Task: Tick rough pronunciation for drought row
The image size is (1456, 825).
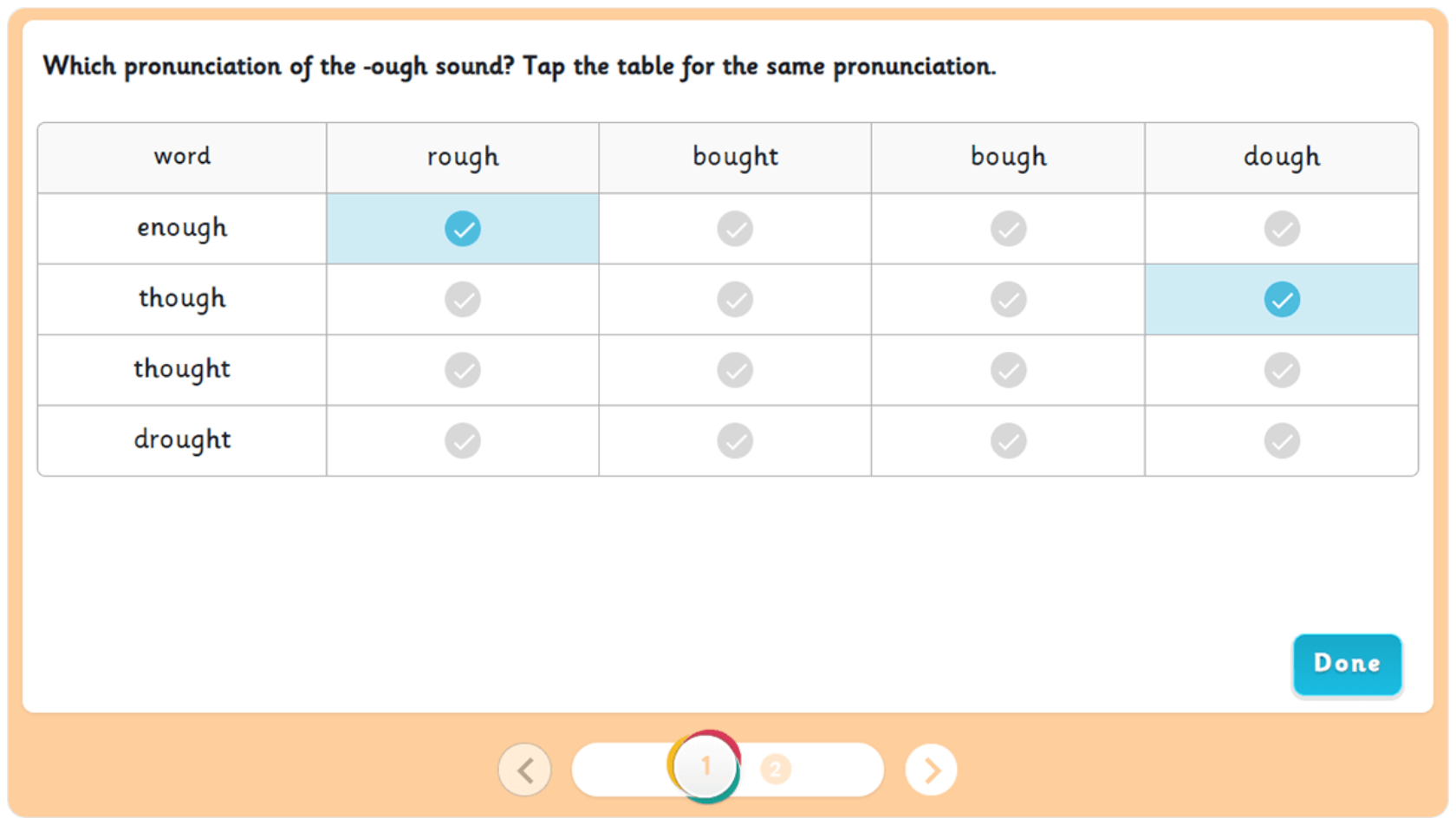Action: 463,441
